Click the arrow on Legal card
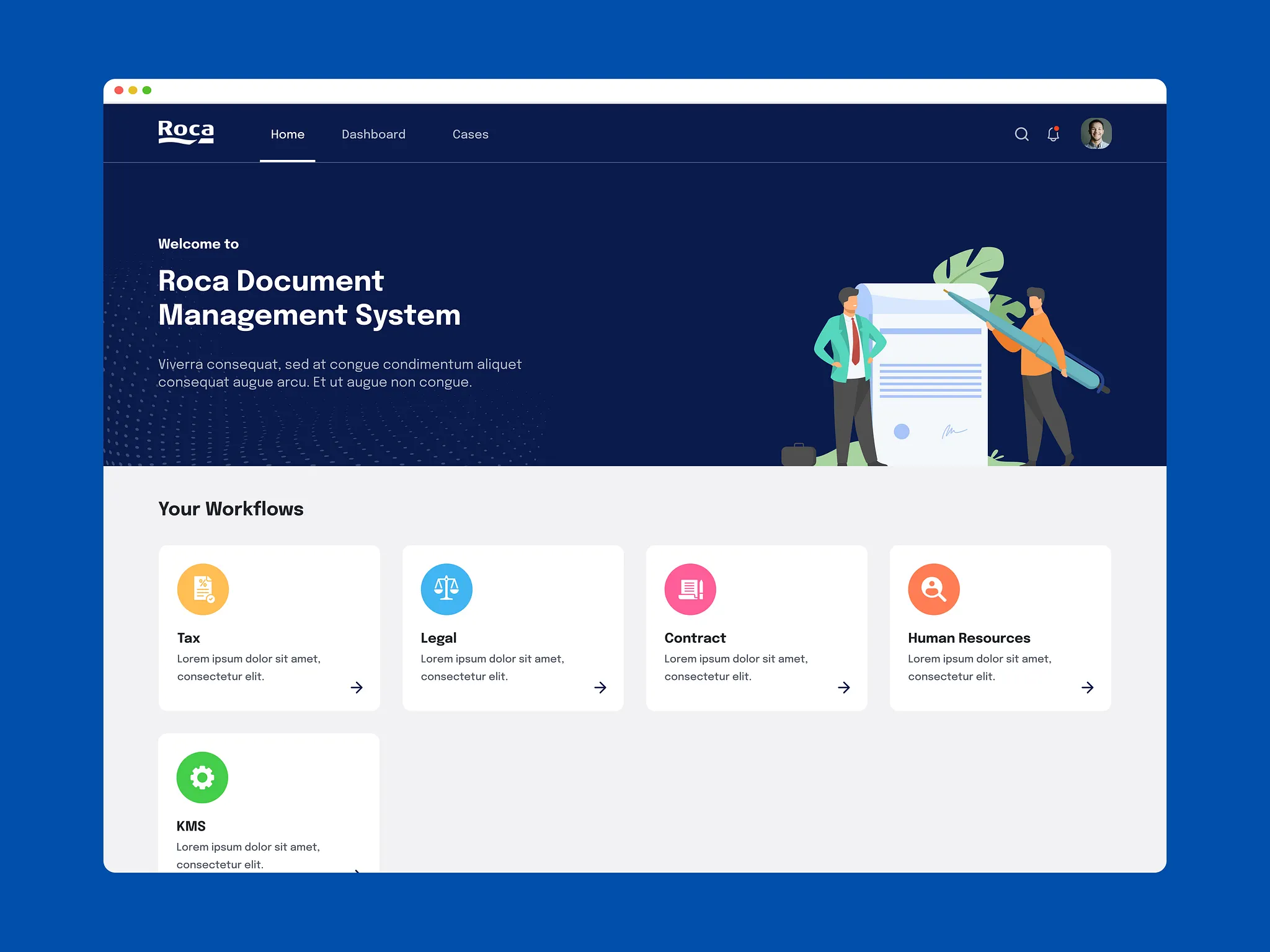Viewport: 1270px width, 952px height. pyautogui.click(x=600, y=687)
